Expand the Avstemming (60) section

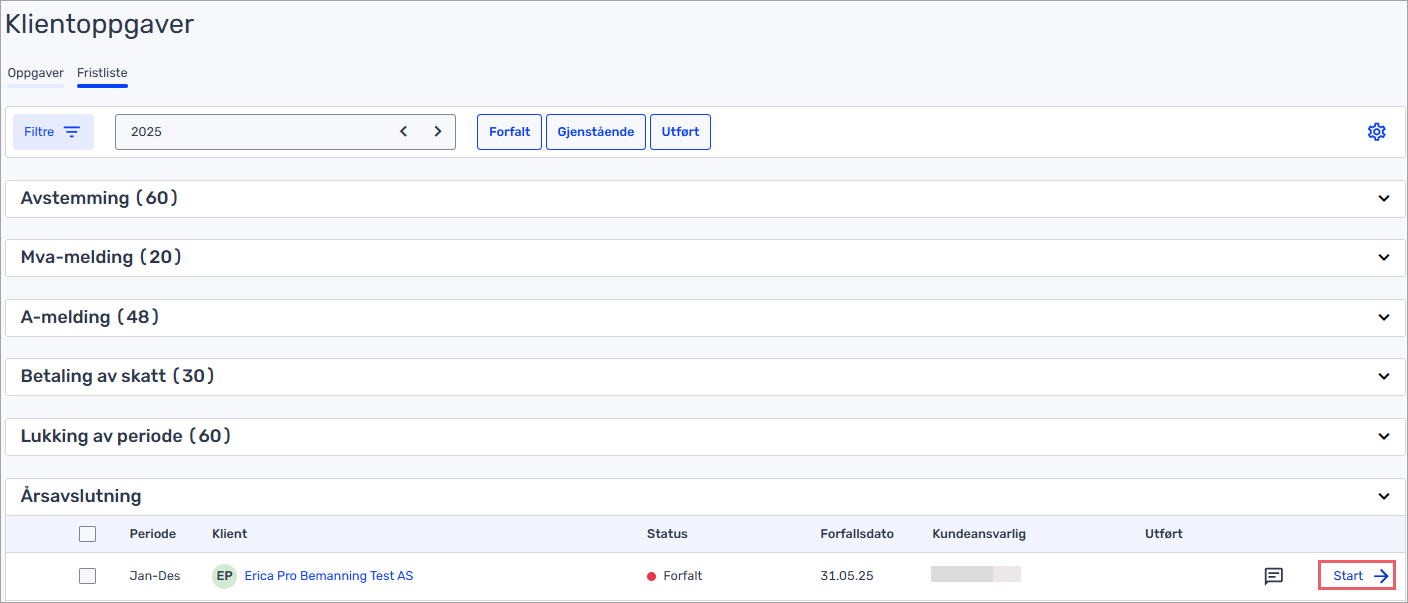pos(703,198)
